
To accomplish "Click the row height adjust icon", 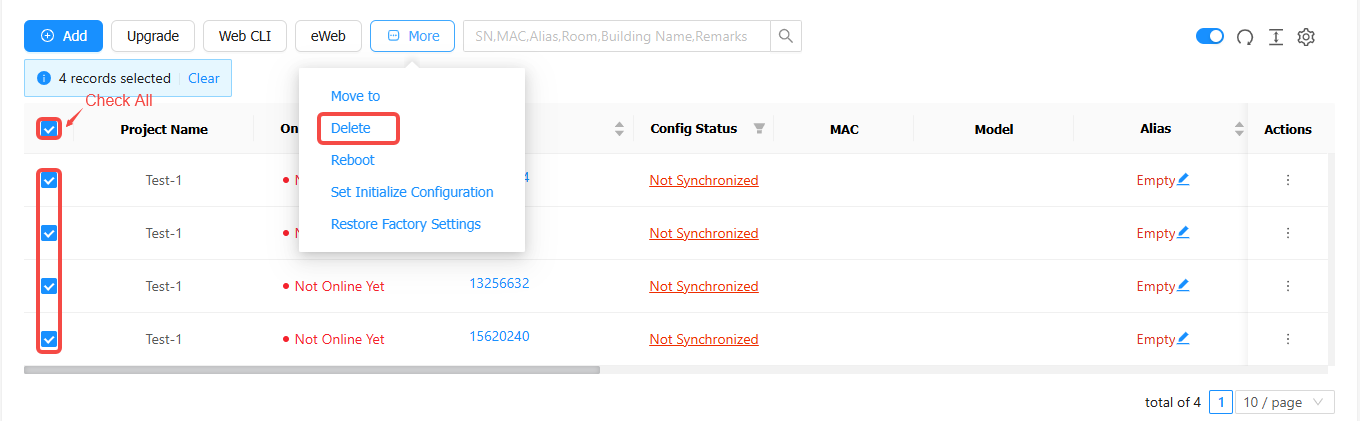I will tap(1276, 37).
